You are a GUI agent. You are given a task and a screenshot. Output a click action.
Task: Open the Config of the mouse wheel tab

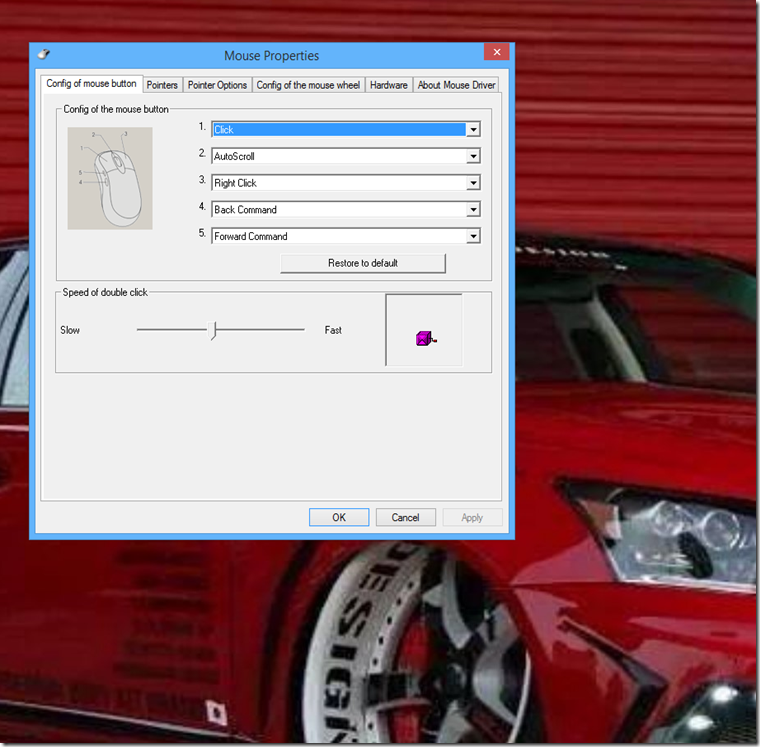coord(308,85)
